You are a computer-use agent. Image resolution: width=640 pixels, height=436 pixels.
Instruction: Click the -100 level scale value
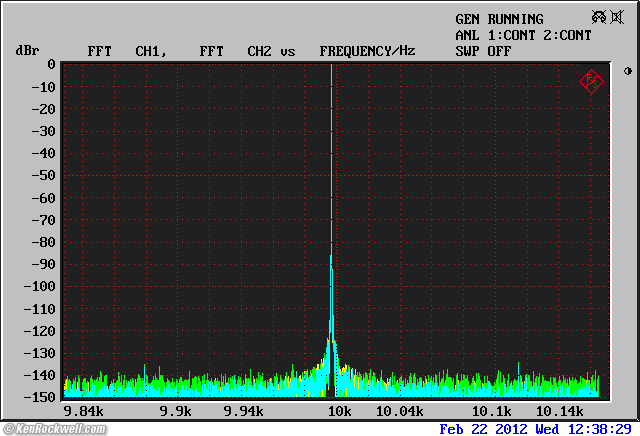tap(41, 286)
